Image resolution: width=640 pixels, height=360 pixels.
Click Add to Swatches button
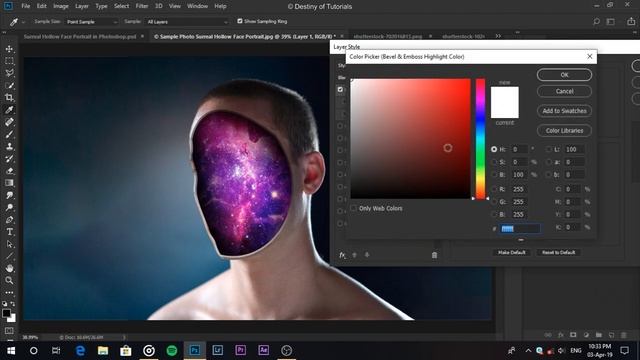pos(564,111)
